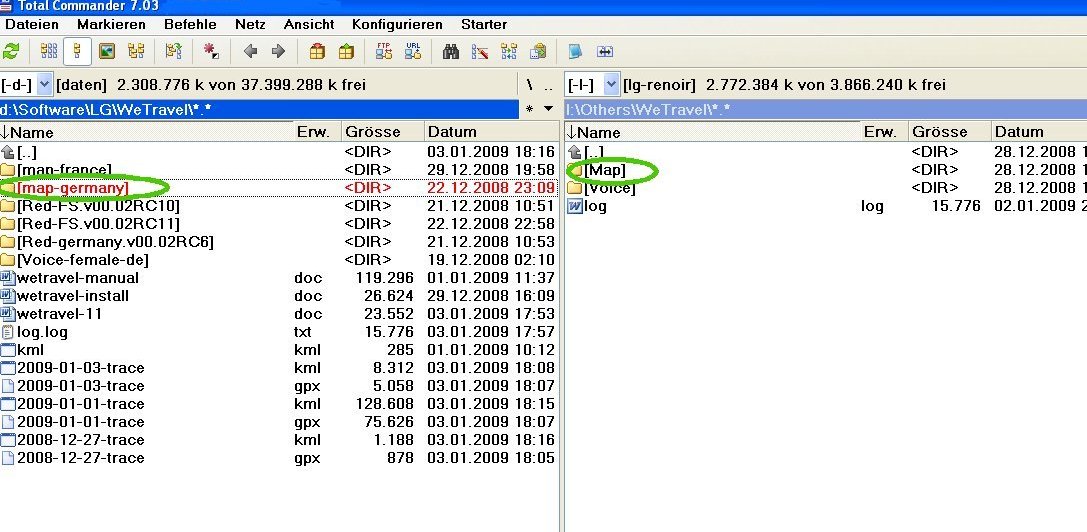Select the [map-germany] folder

[279, 188]
